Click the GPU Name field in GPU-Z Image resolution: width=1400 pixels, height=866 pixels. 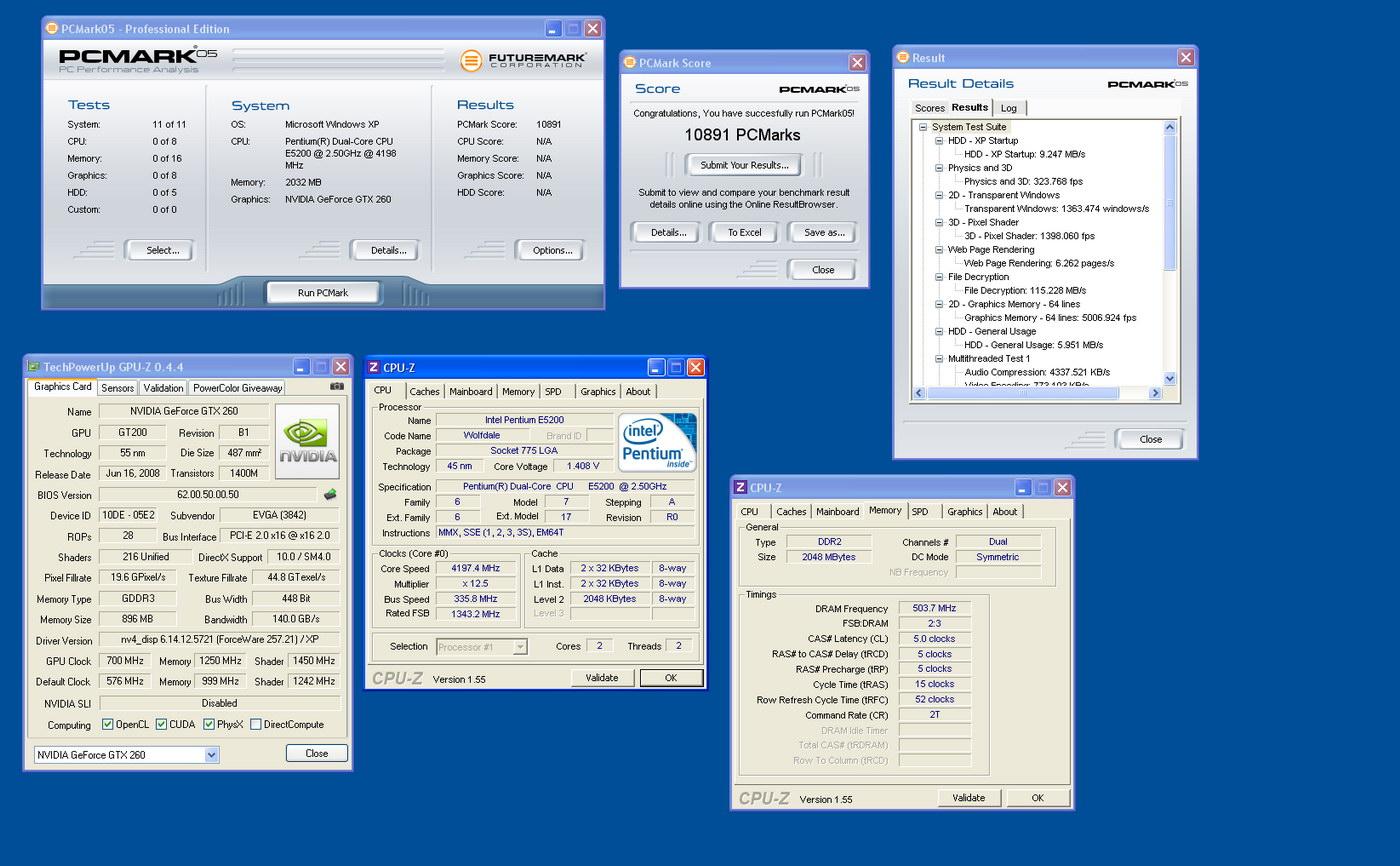click(183, 411)
